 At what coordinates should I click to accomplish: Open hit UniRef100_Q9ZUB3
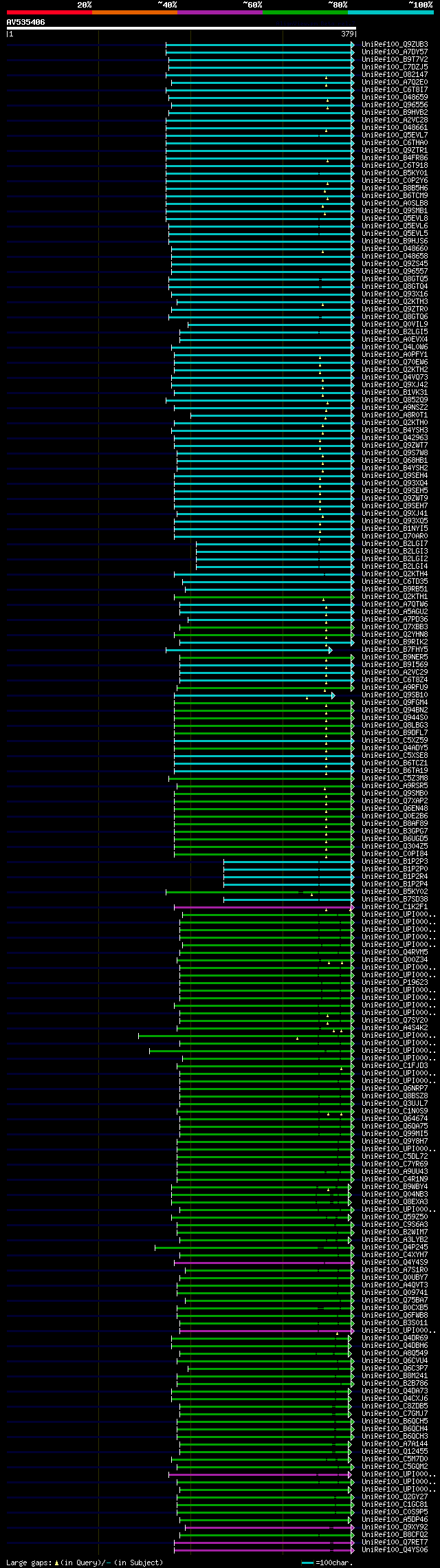[x=395, y=45]
